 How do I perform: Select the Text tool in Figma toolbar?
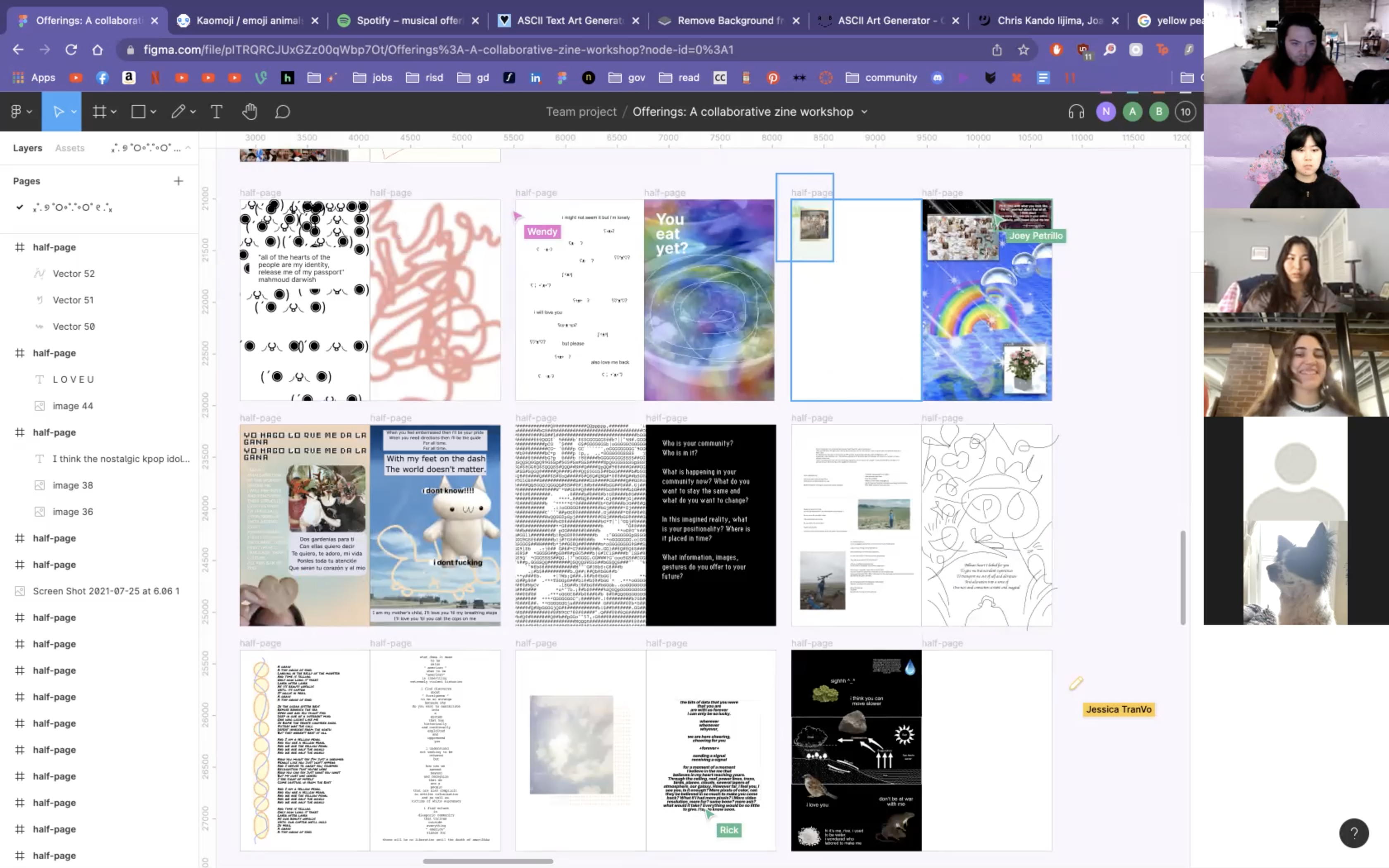(x=216, y=112)
